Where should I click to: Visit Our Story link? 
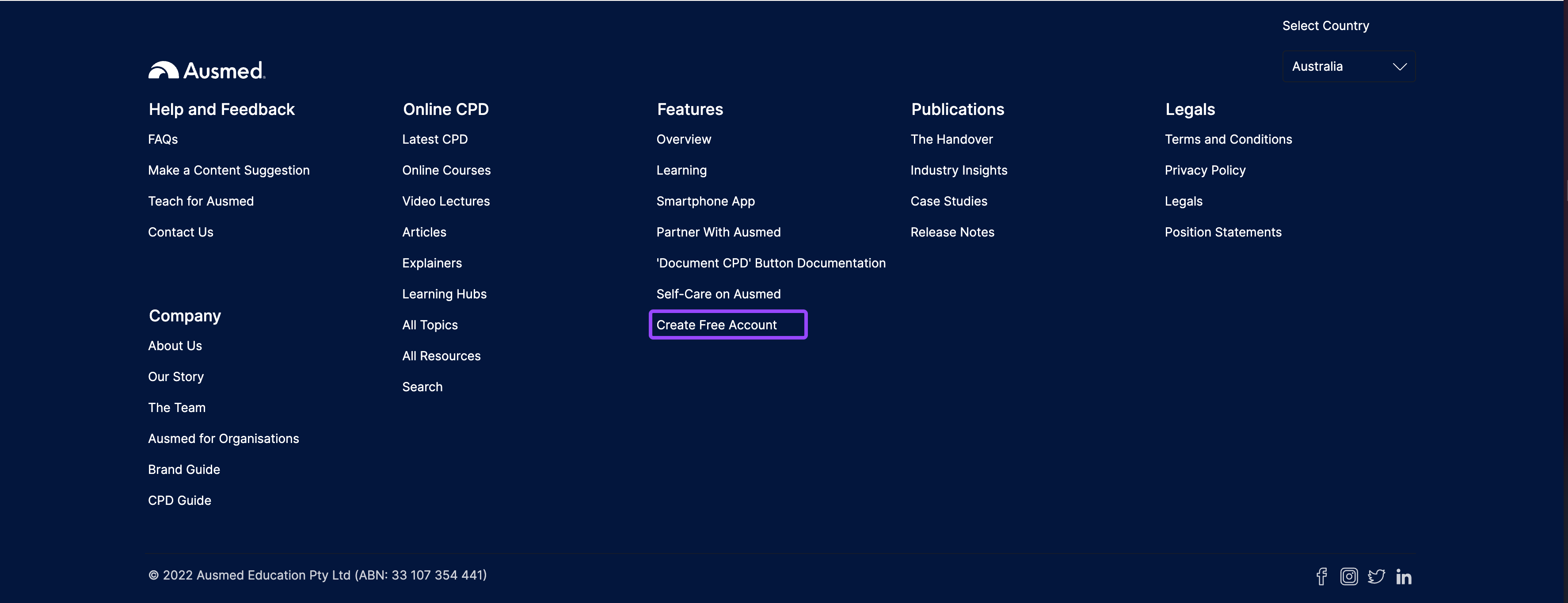click(176, 377)
